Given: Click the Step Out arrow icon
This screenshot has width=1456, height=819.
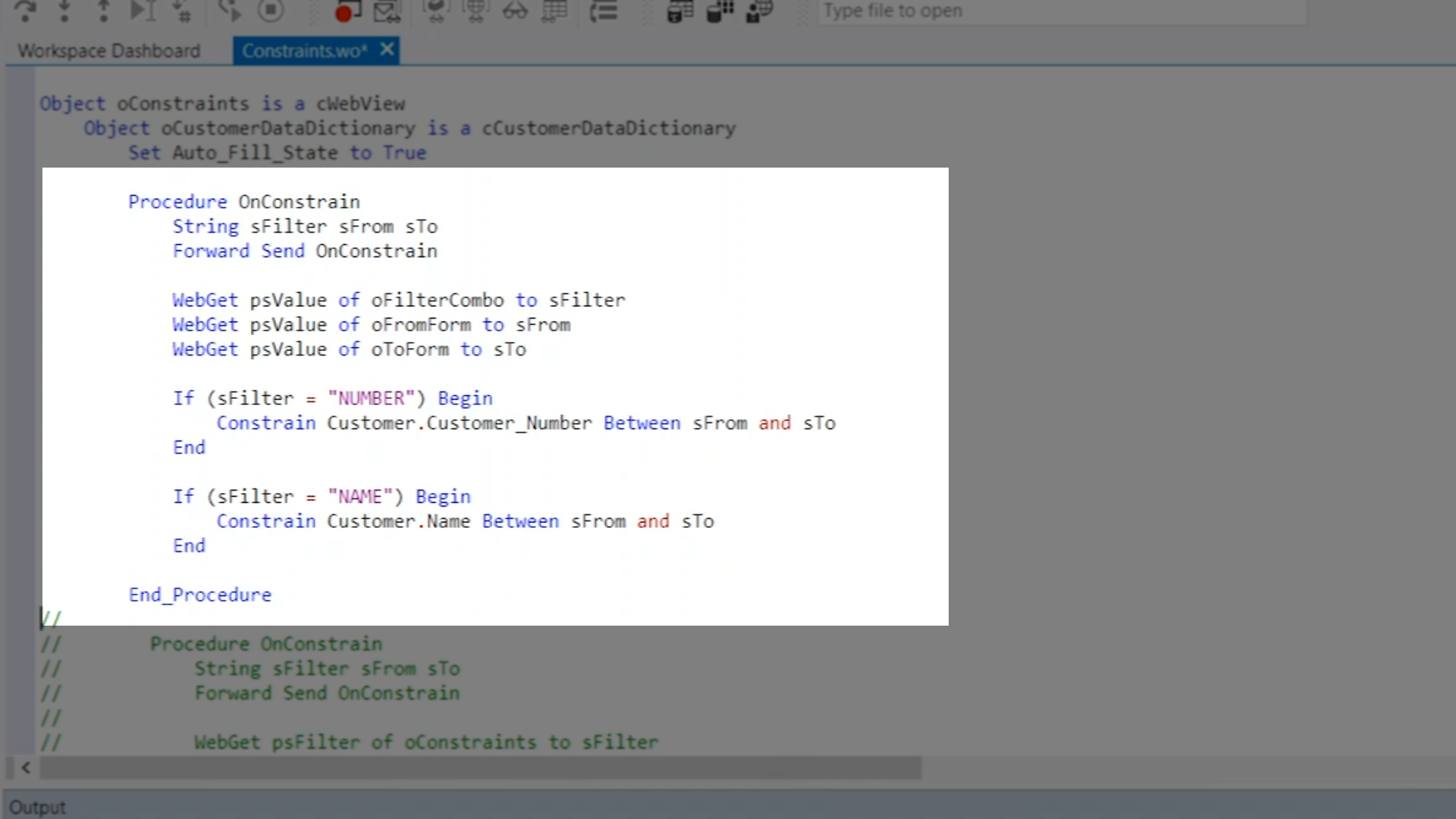Looking at the screenshot, I should pyautogui.click(x=104, y=11).
